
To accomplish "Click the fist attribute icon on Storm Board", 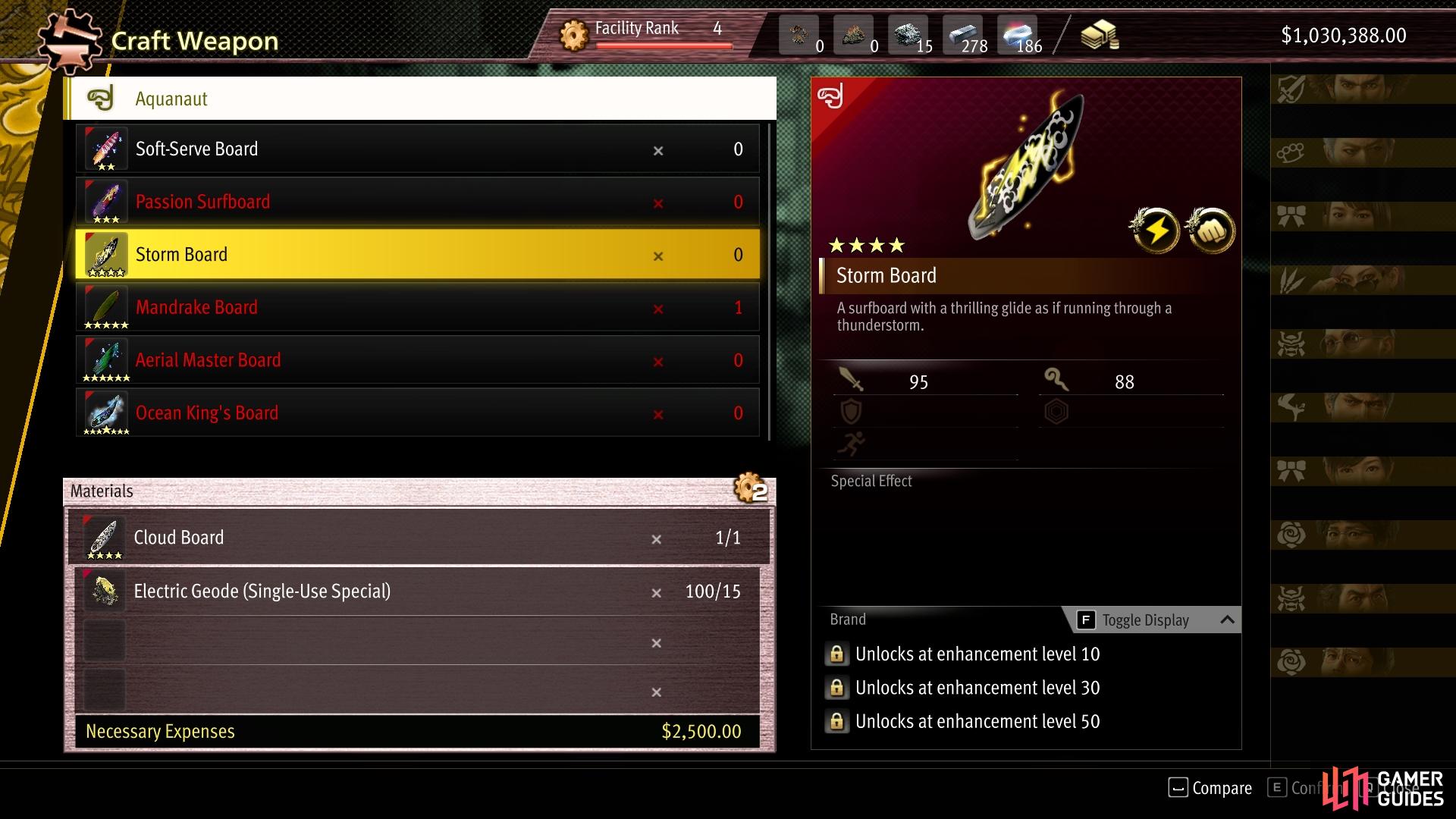I will pos(1210,229).
